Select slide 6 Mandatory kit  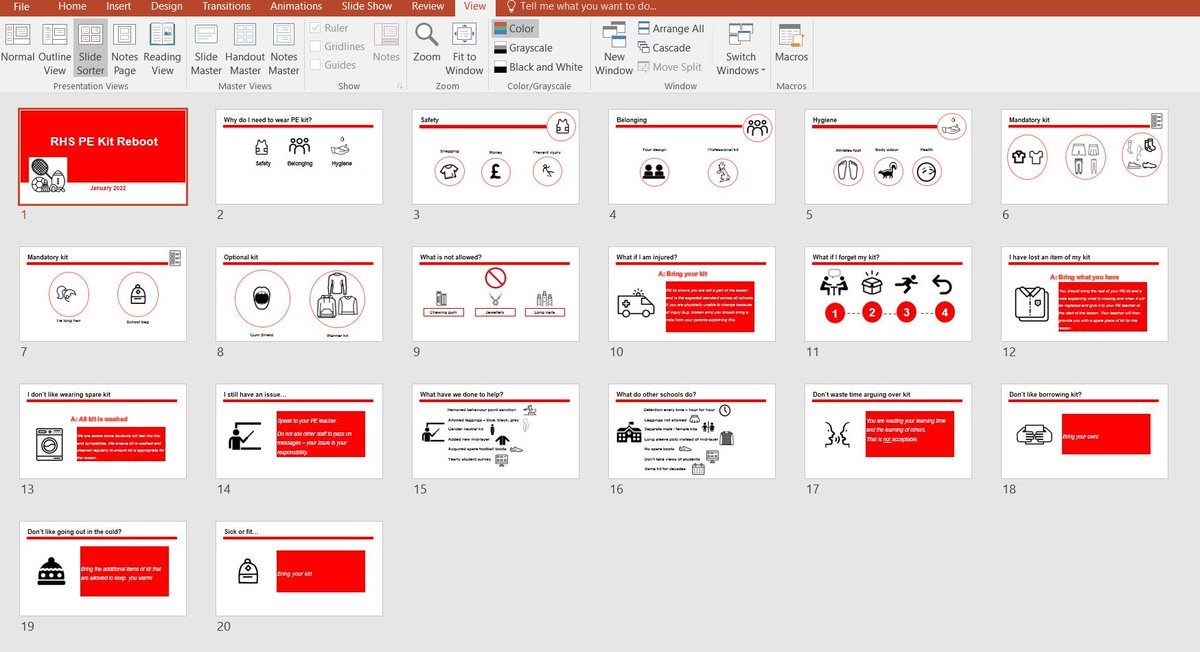[x=1084, y=156]
